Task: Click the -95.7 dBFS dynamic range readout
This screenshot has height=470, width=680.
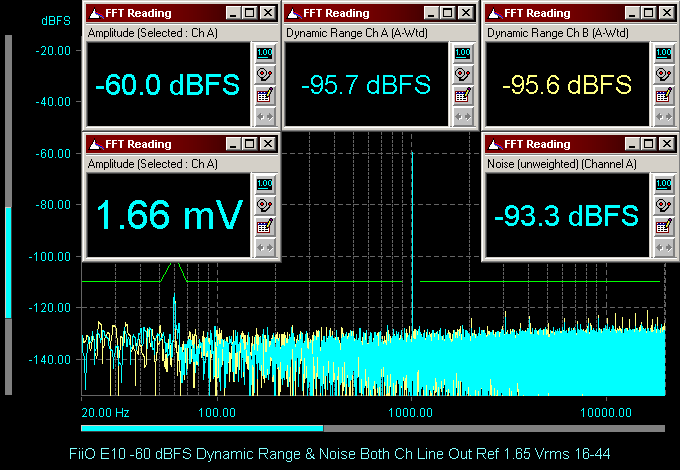Action: 366,85
